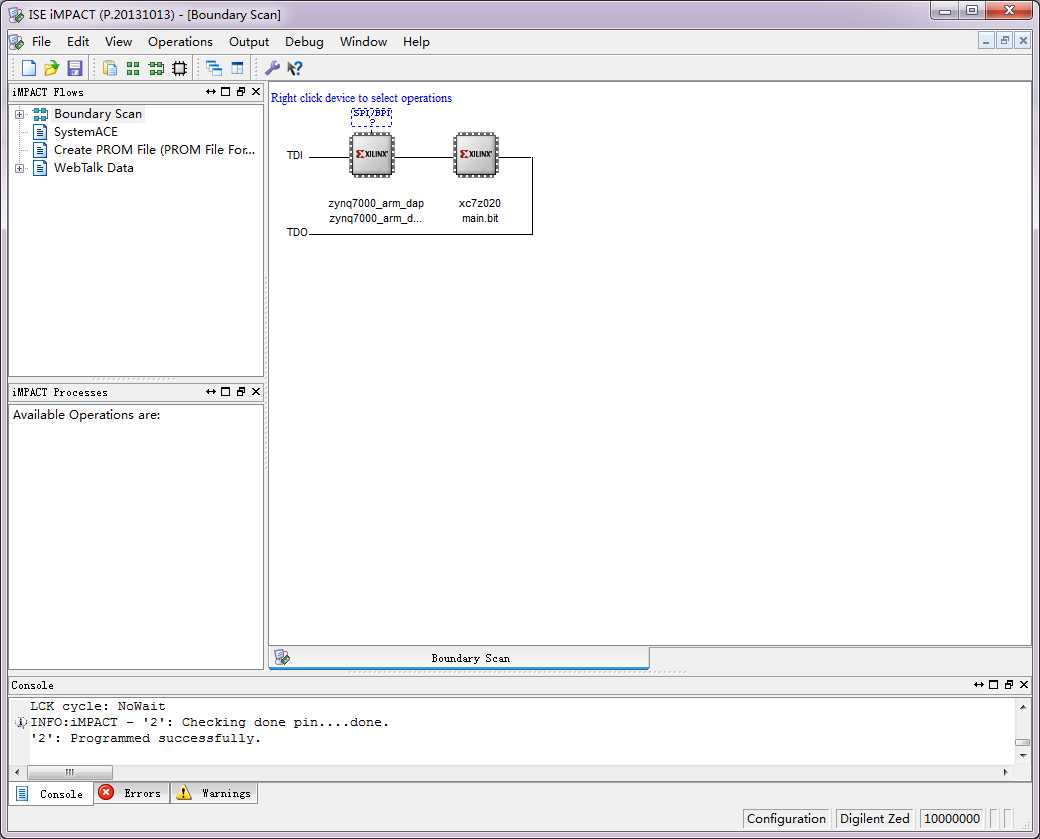This screenshot has height=839, width=1040.
Task: Open the Help menu
Action: [416, 42]
